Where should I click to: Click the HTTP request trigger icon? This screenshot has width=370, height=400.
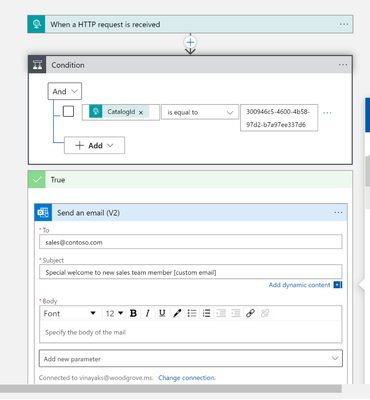click(x=36, y=24)
